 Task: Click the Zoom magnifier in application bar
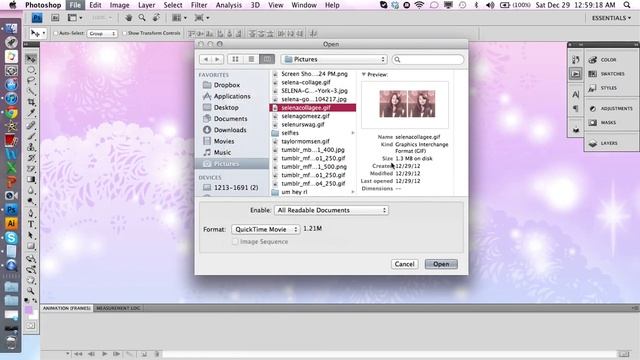tap(142, 18)
